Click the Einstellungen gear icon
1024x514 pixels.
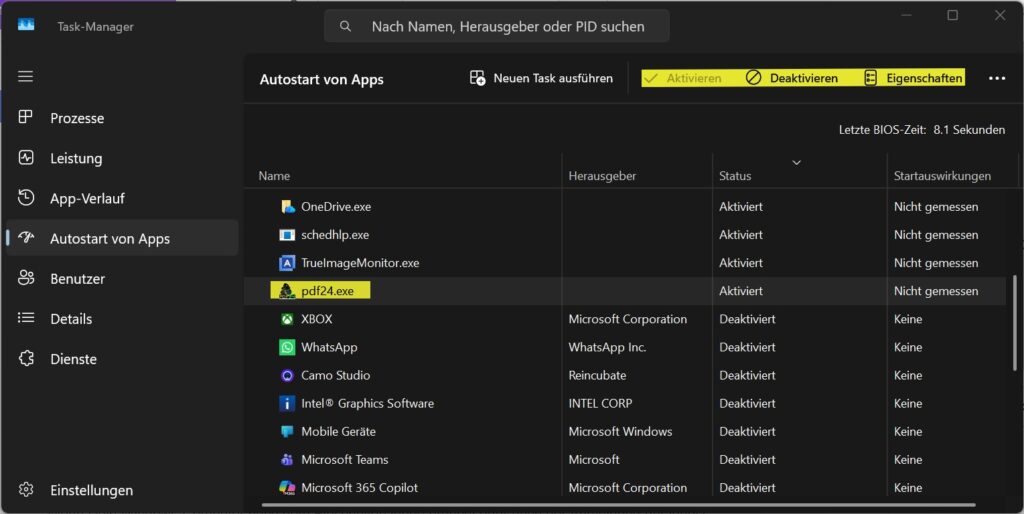[25, 489]
